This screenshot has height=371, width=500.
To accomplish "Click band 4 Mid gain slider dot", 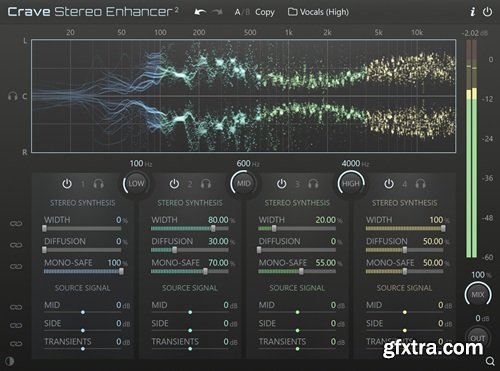I will (x=405, y=312).
